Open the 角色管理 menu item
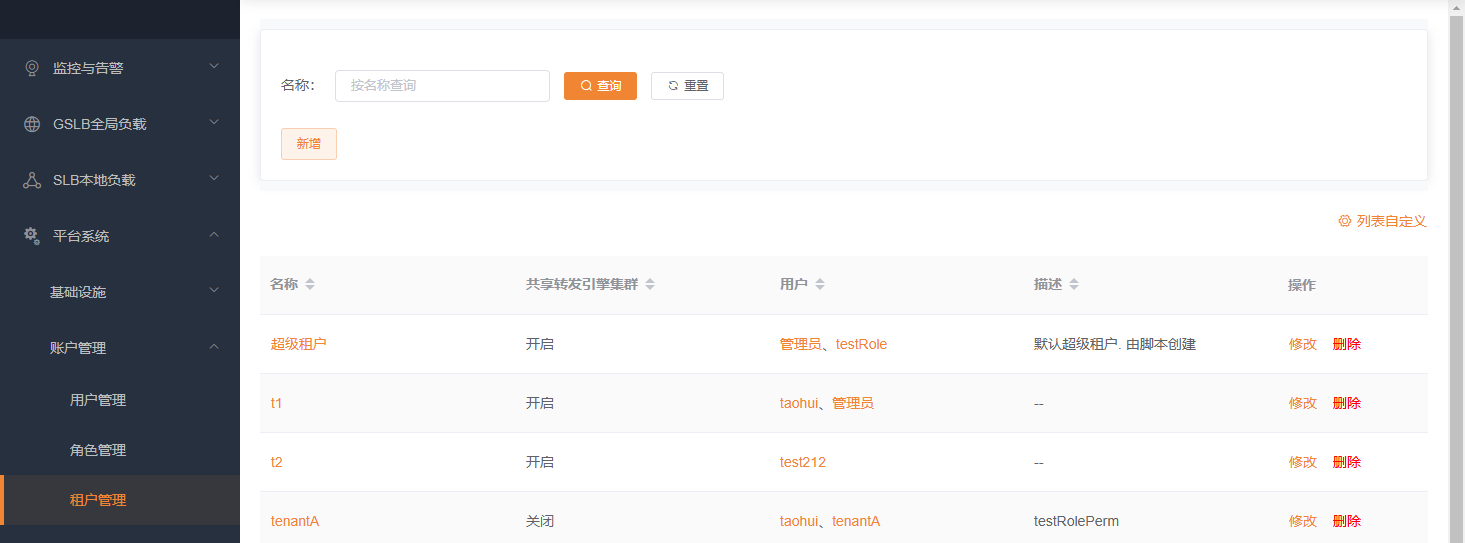Image resolution: width=1465 pixels, height=543 pixels. click(98, 450)
